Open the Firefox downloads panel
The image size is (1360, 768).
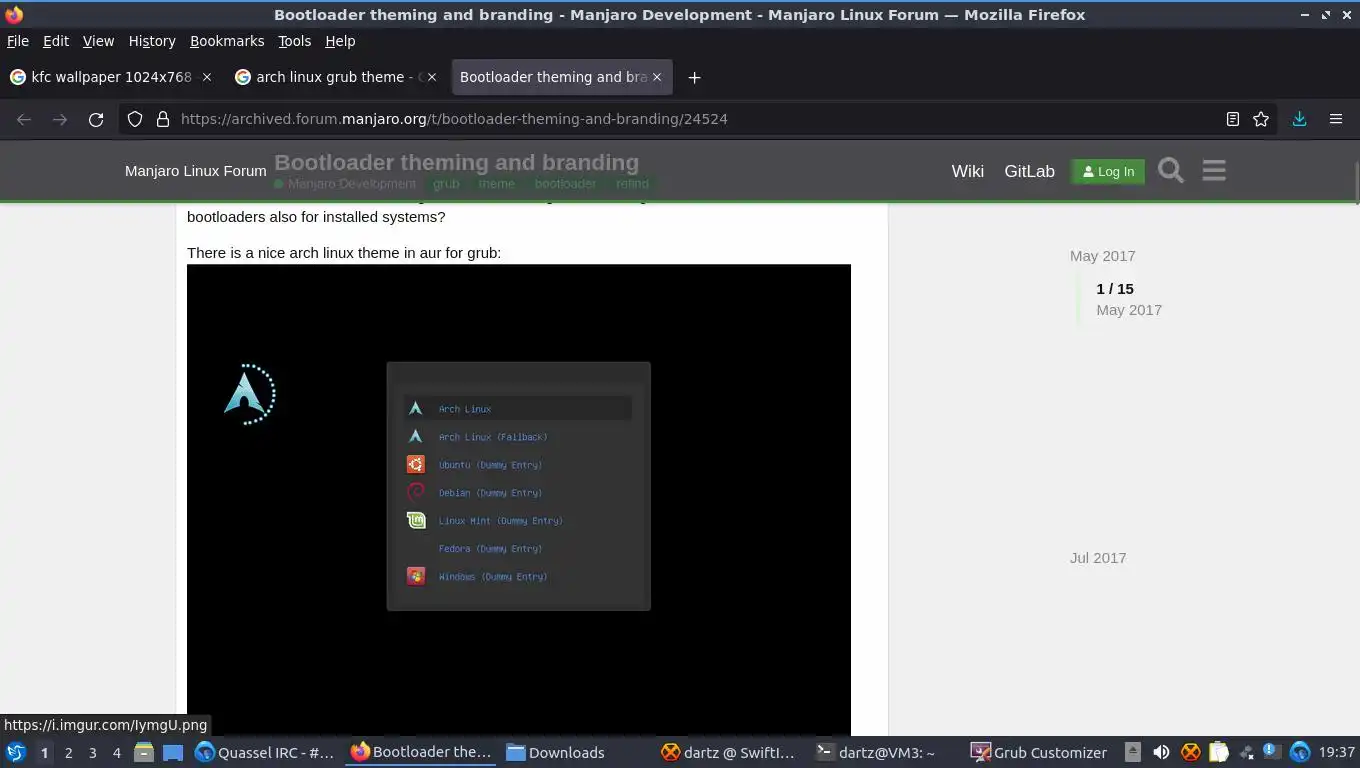(x=1299, y=119)
